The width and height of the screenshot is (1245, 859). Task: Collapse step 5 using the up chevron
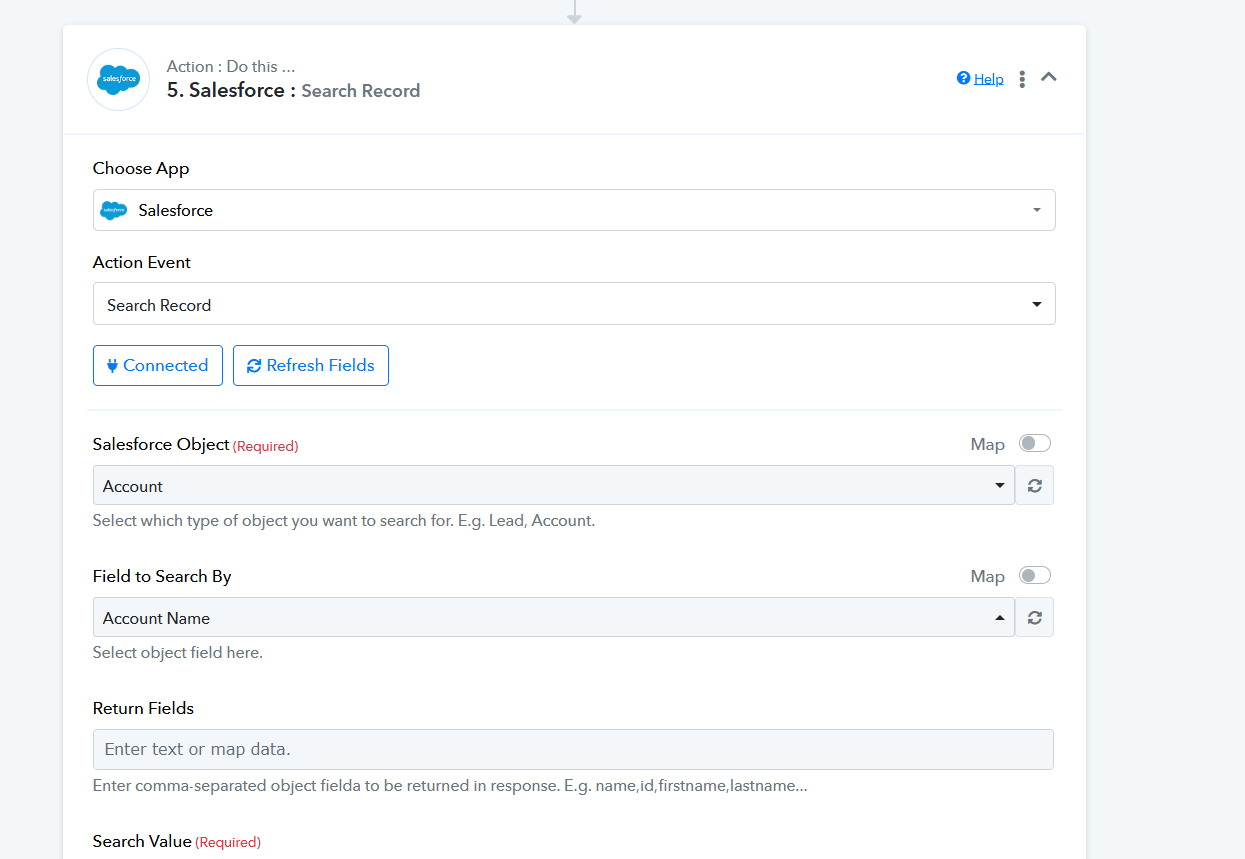point(1049,77)
